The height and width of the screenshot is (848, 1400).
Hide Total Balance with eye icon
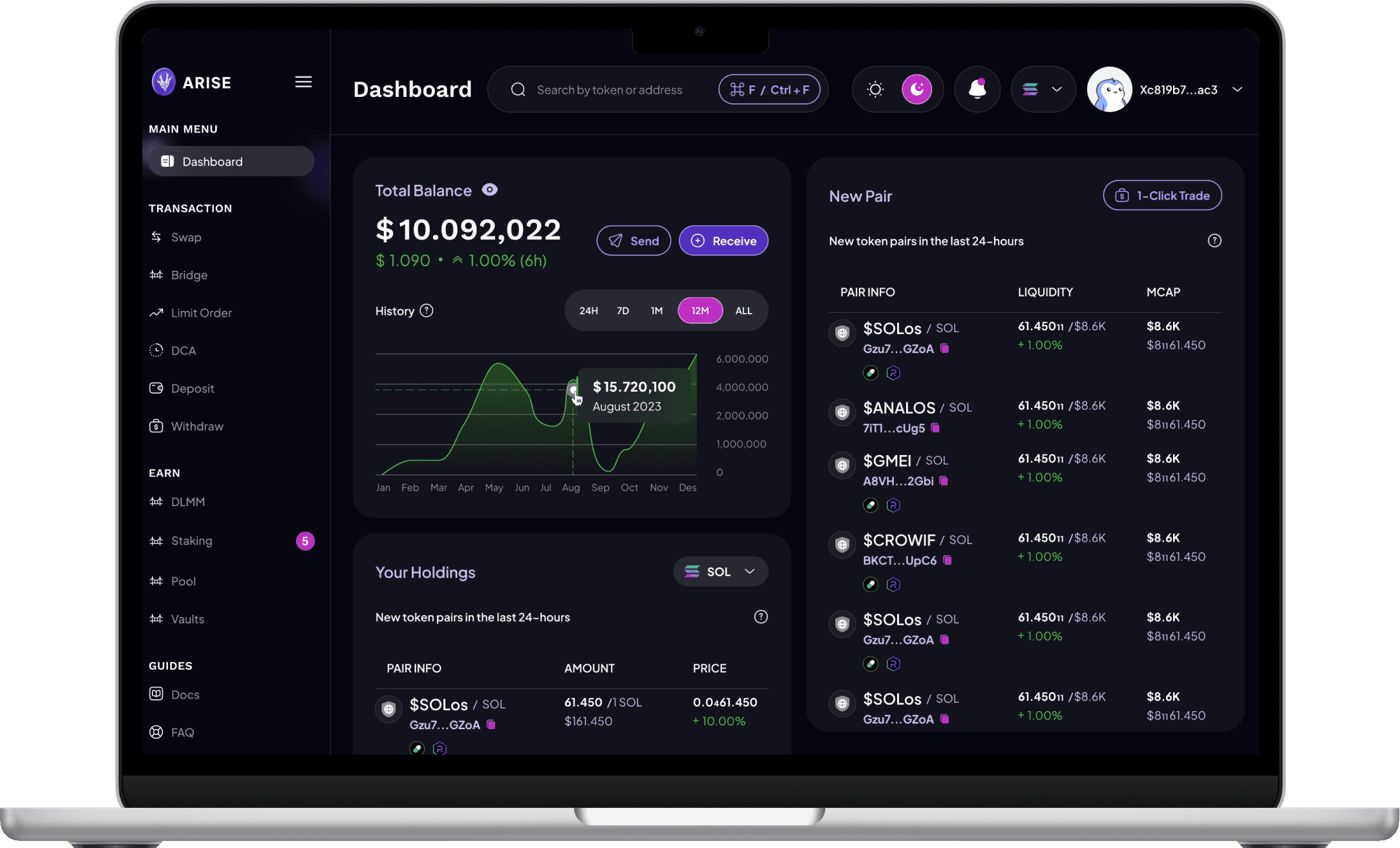tap(490, 190)
